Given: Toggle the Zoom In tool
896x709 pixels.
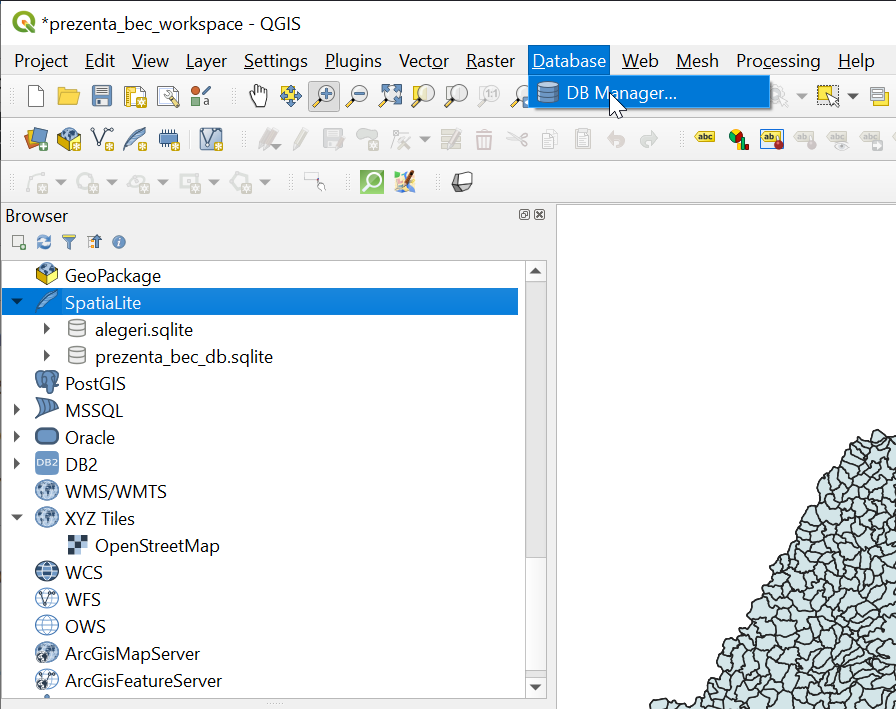Looking at the screenshot, I should tap(324, 95).
